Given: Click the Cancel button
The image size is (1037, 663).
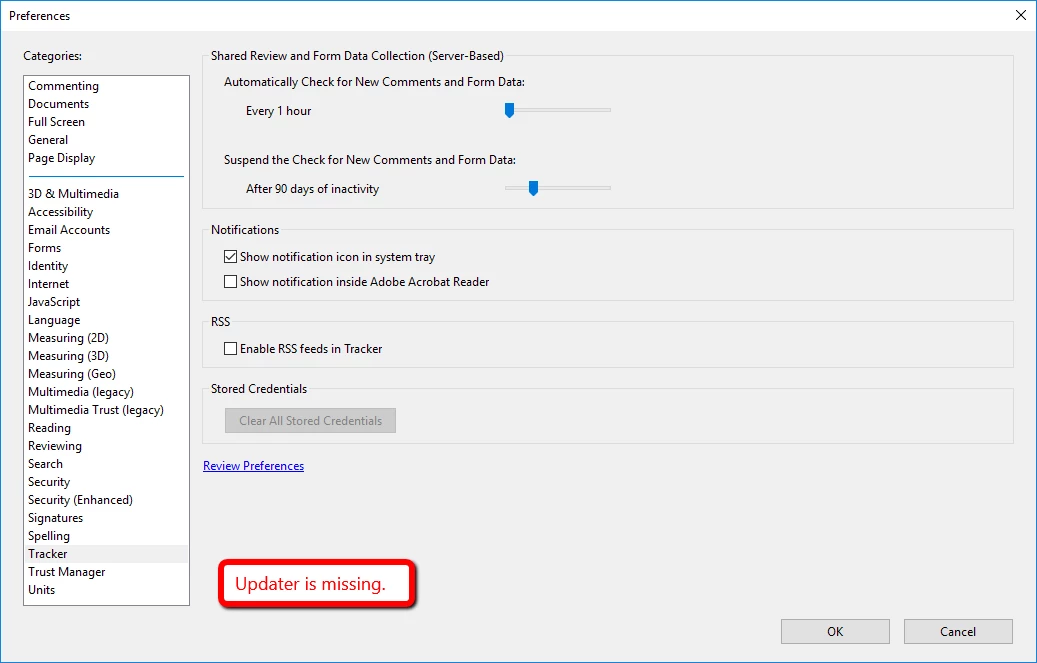Looking at the screenshot, I should point(958,632).
